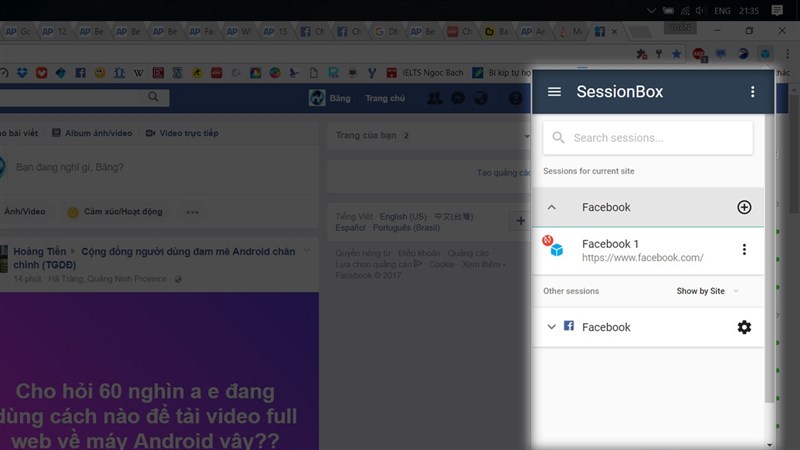Open Facebook help question mark icon

click(x=515, y=98)
